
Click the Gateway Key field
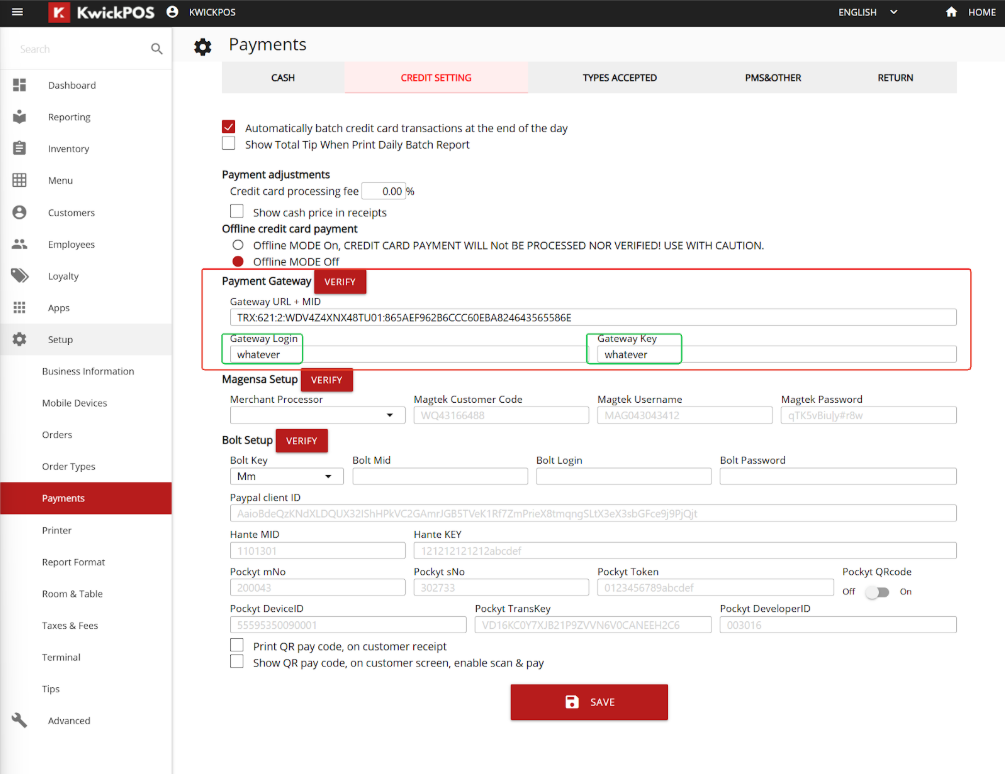[777, 354]
